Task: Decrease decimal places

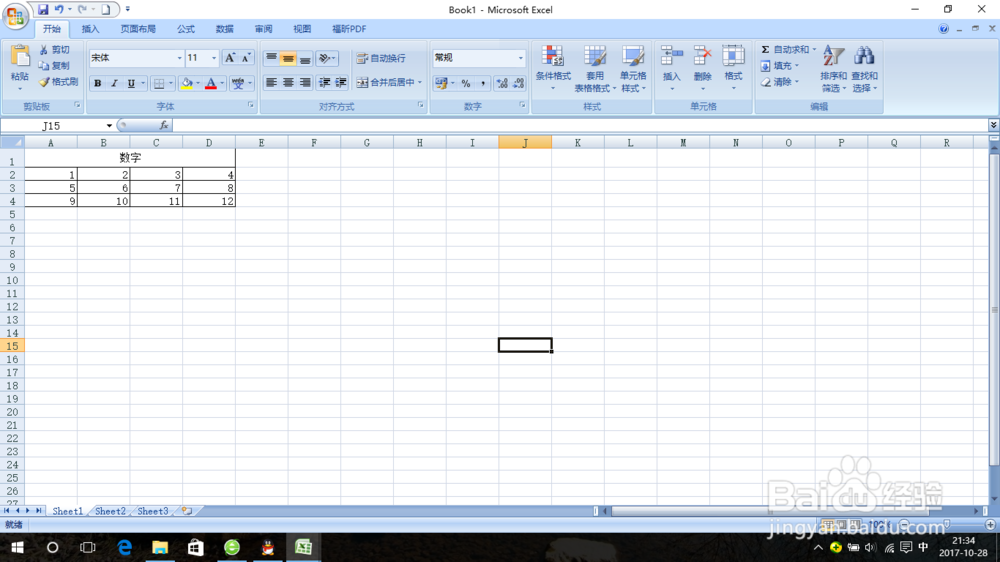Action: (518, 83)
